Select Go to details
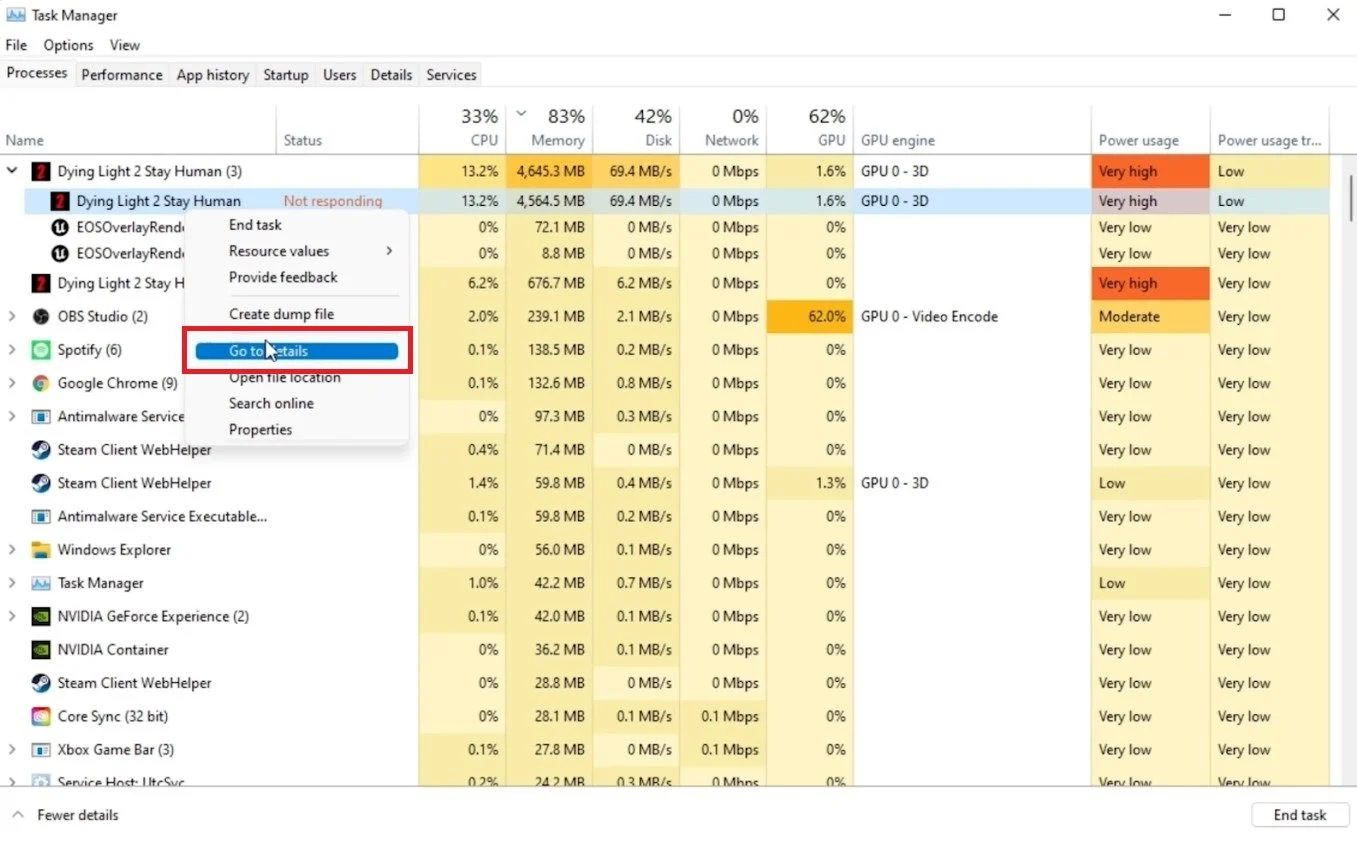 point(296,351)
